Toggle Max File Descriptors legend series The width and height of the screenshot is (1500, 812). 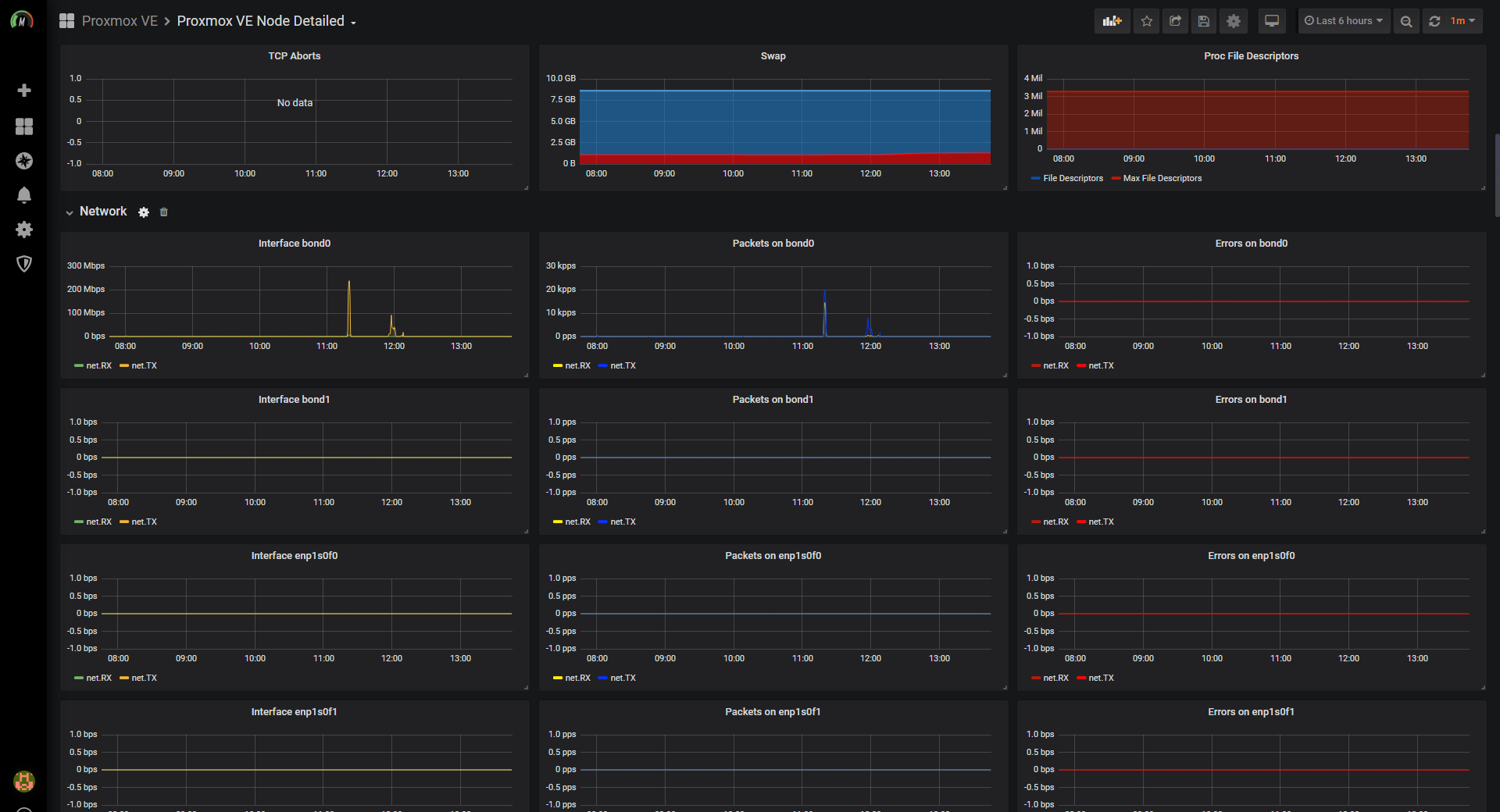click(1156, 178)
